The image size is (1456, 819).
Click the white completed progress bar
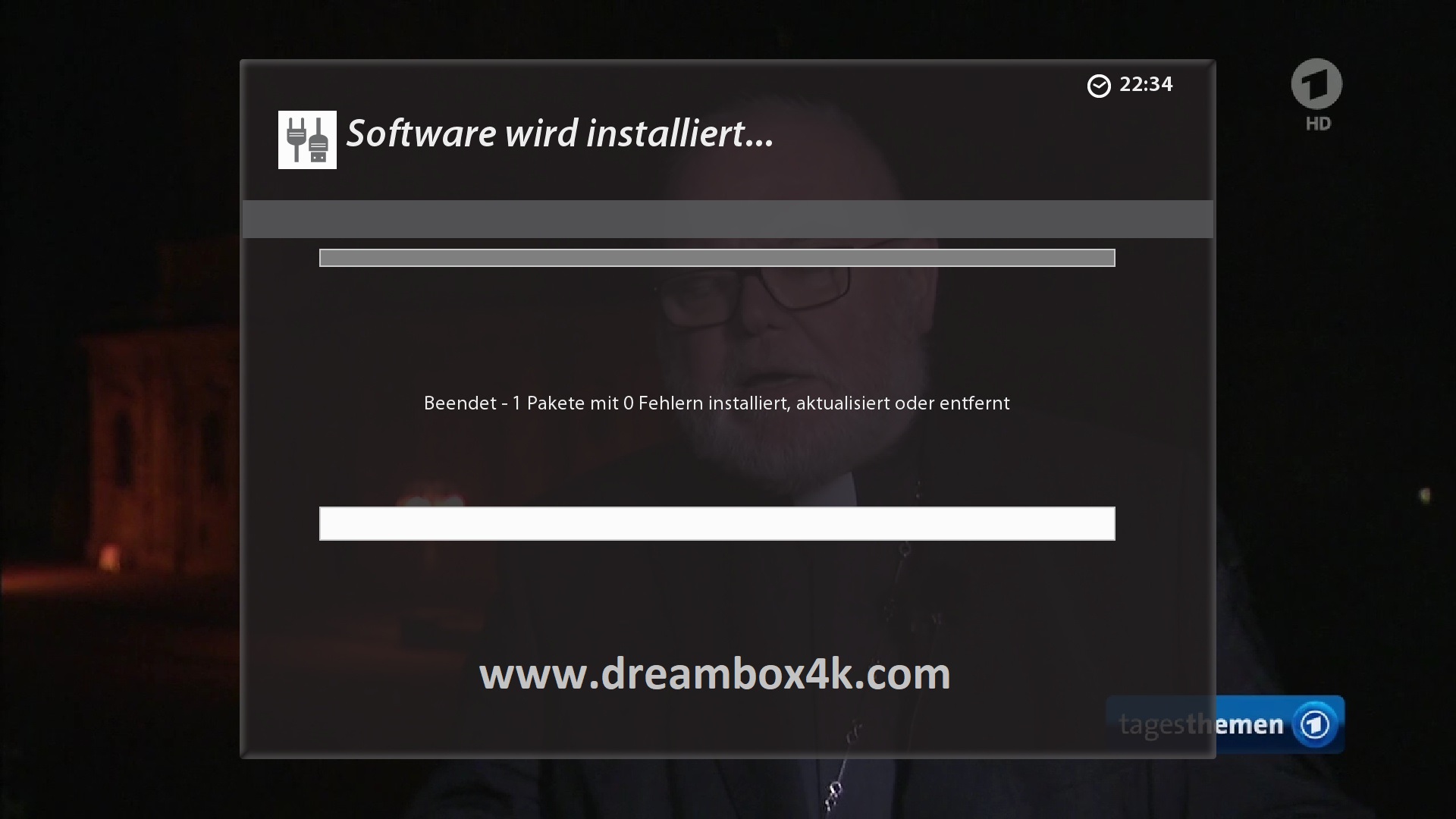click(x=717, y=523)
